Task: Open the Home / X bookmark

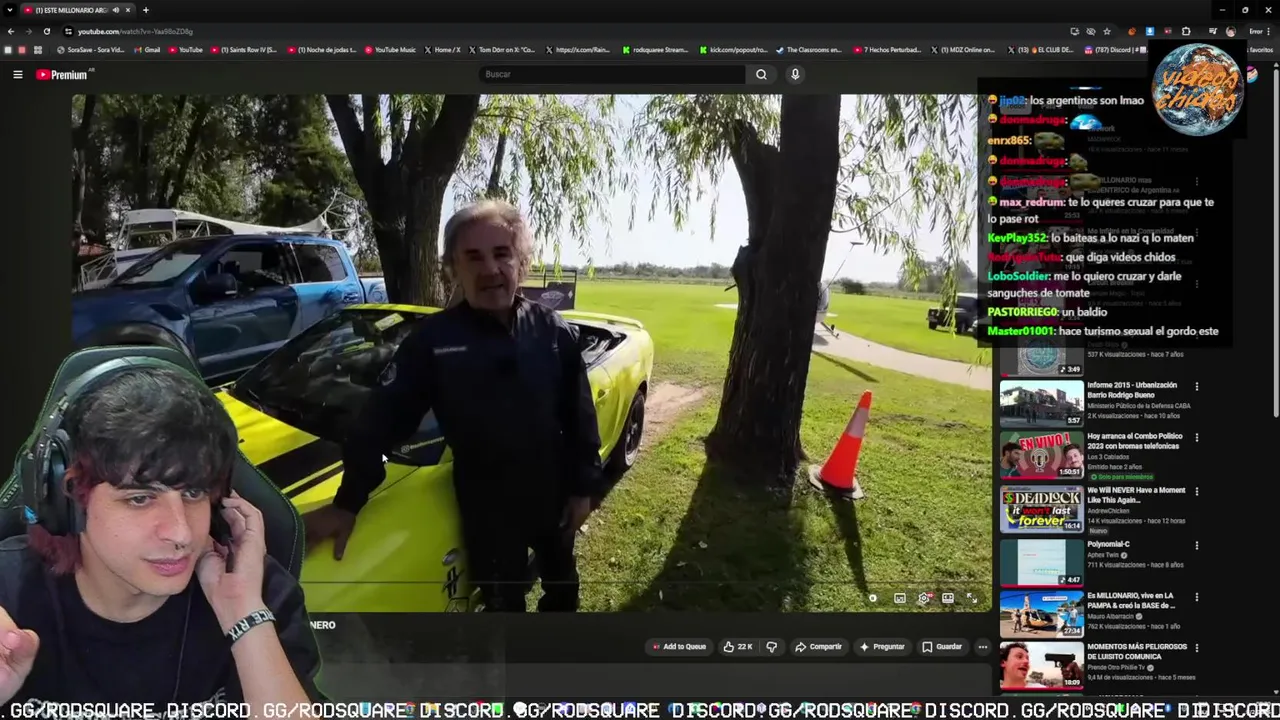Action: click(x=443, y=49)
